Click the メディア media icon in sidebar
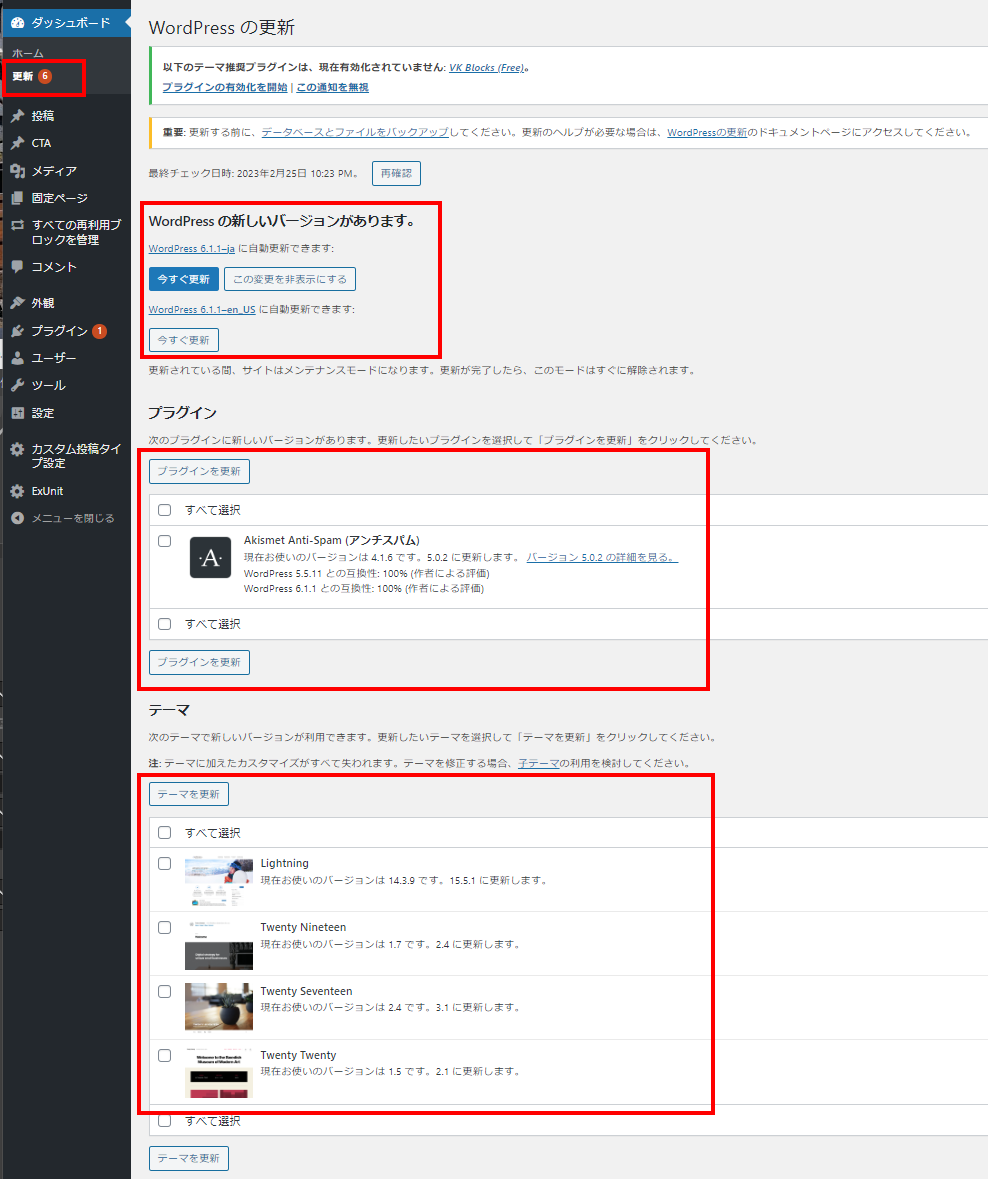Viewport: 988px width, 1179px height. pyautogui.click(x=17, y=171)
